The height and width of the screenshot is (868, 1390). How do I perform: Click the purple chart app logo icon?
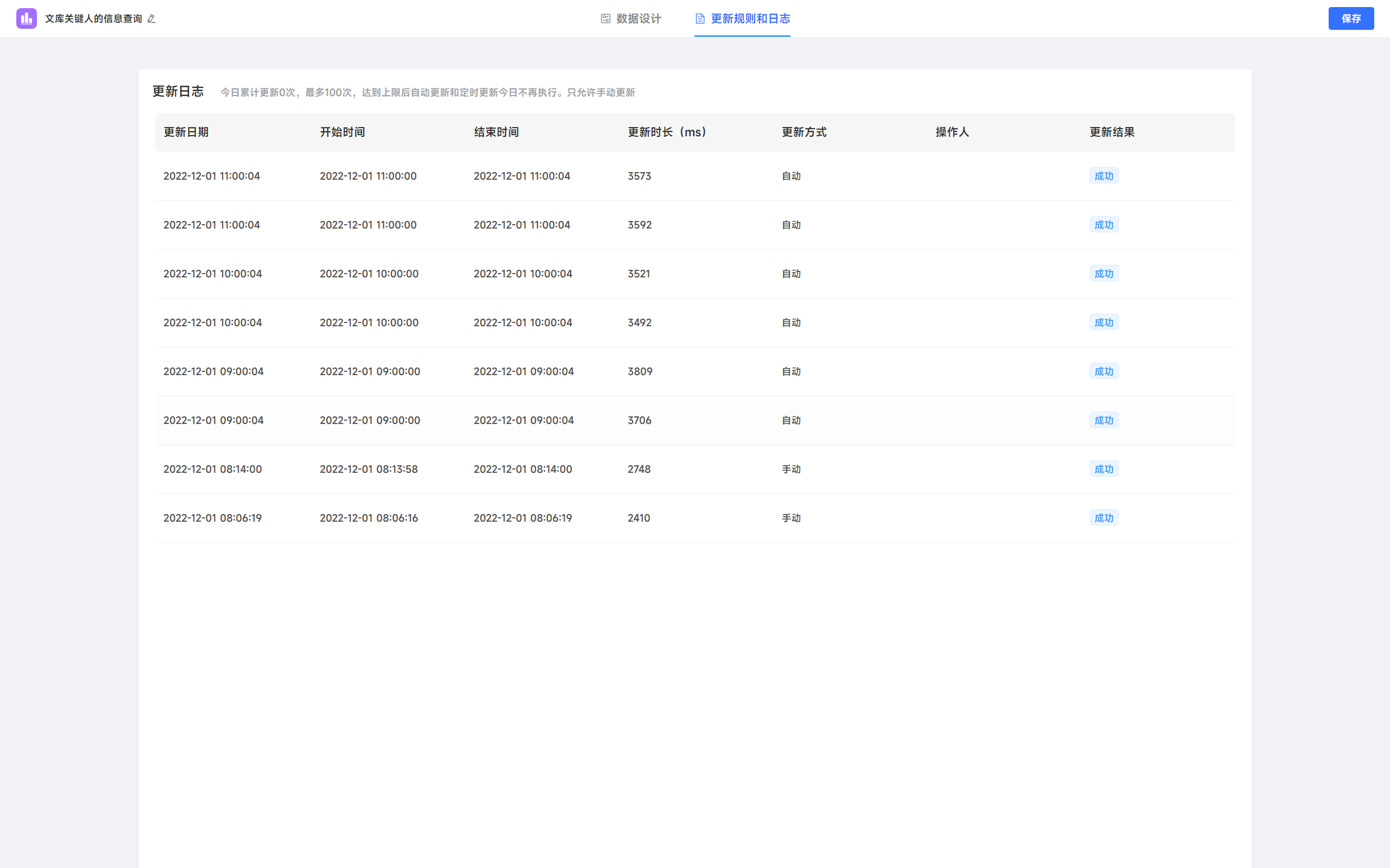coord(27,18)
